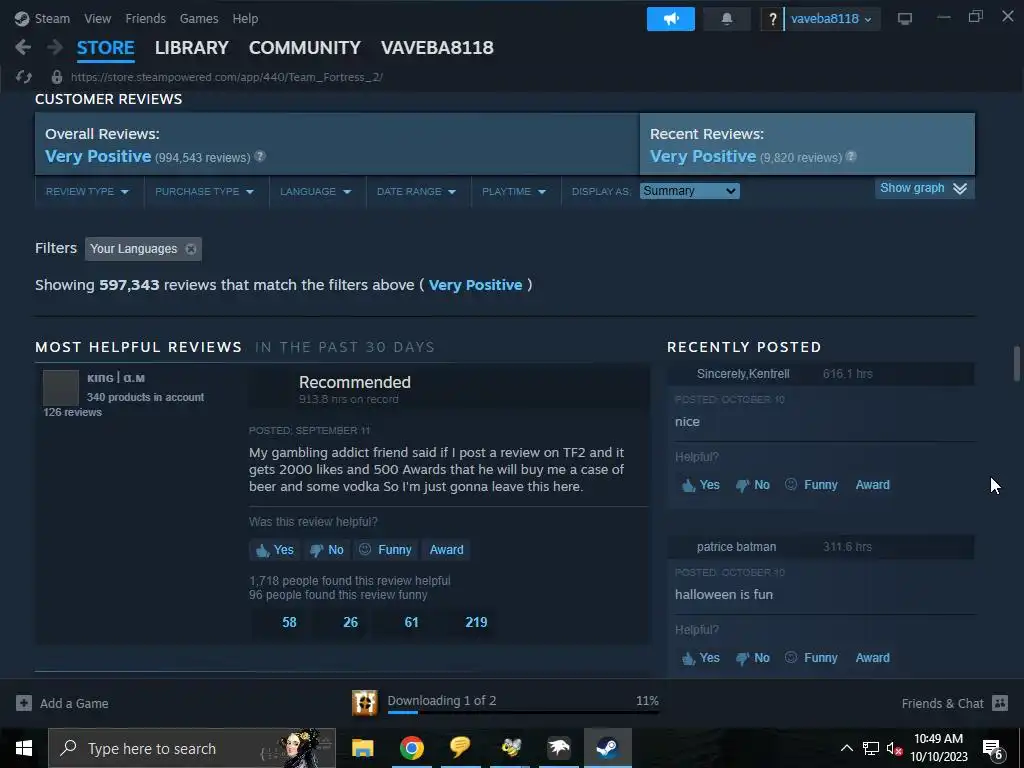
Task: Expand the Date Range filter
Action: [417, 191]
